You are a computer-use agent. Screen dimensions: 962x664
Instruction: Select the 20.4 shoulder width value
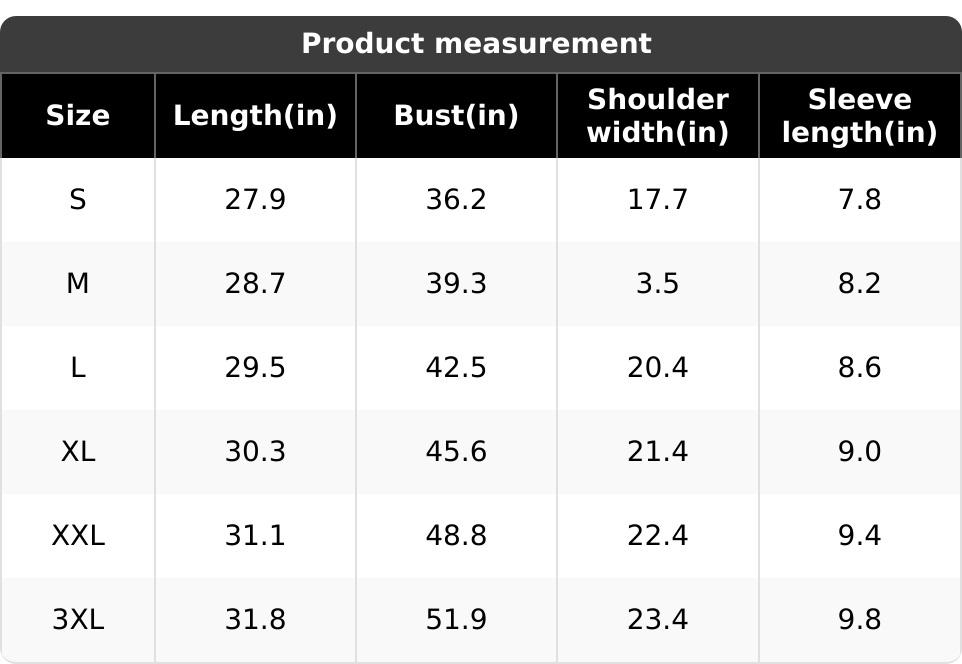(x=657, y=368)
